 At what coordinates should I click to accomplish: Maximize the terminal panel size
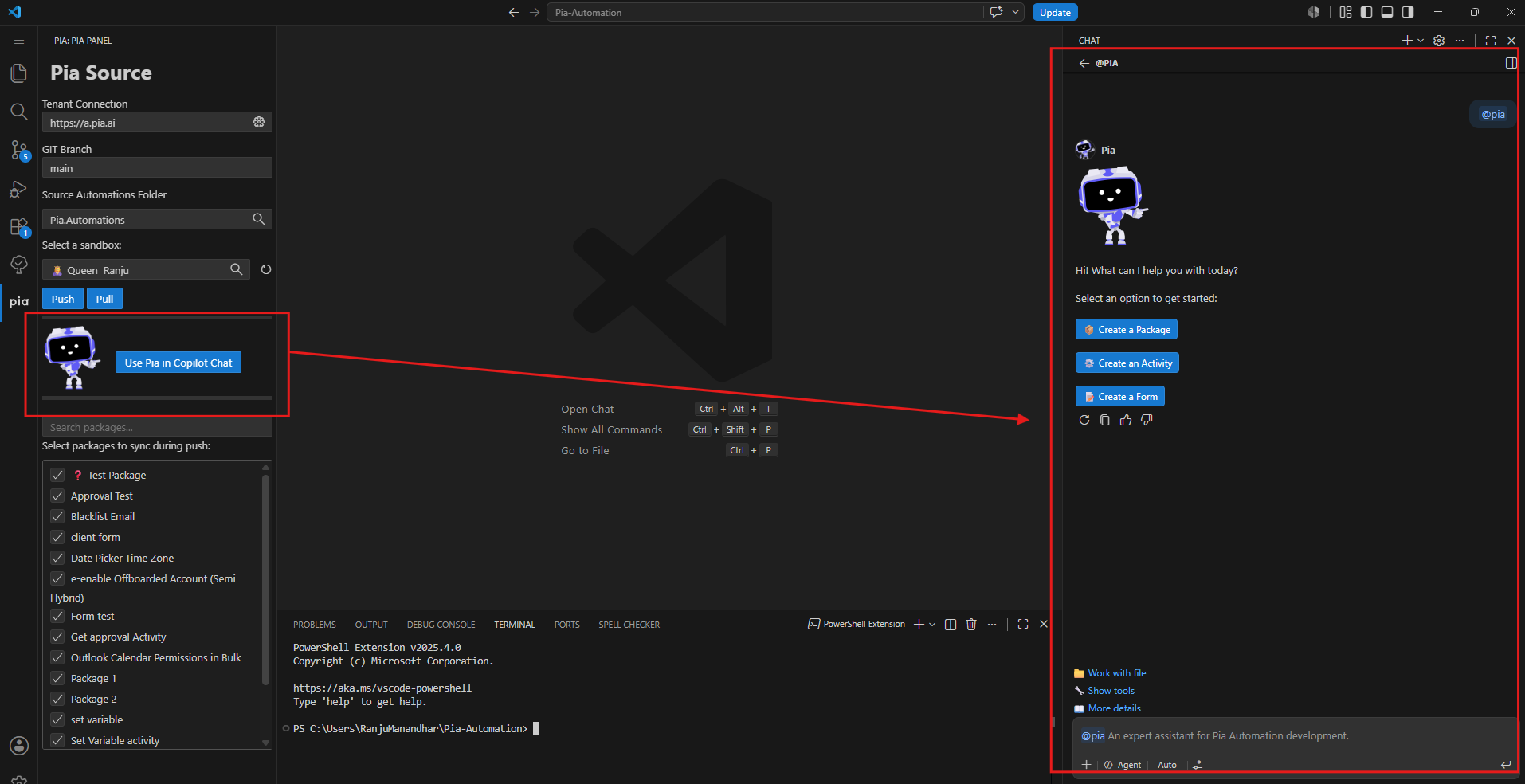pos(1023,625)
